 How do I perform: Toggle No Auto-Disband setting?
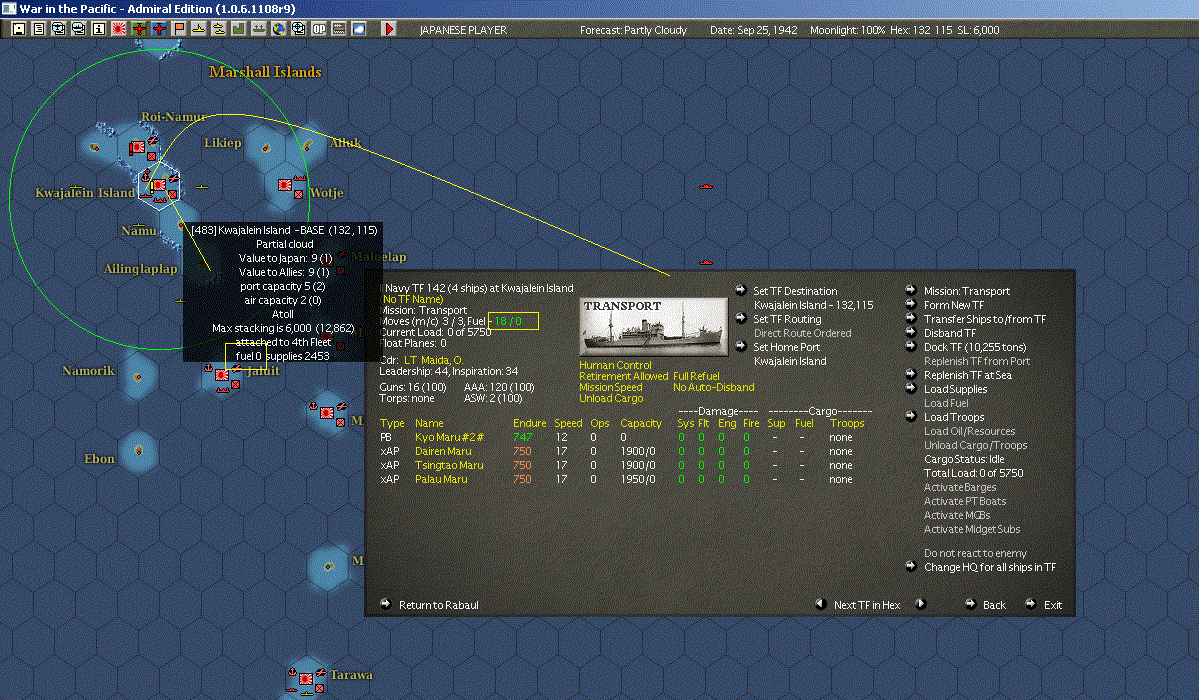click(713, 387)
